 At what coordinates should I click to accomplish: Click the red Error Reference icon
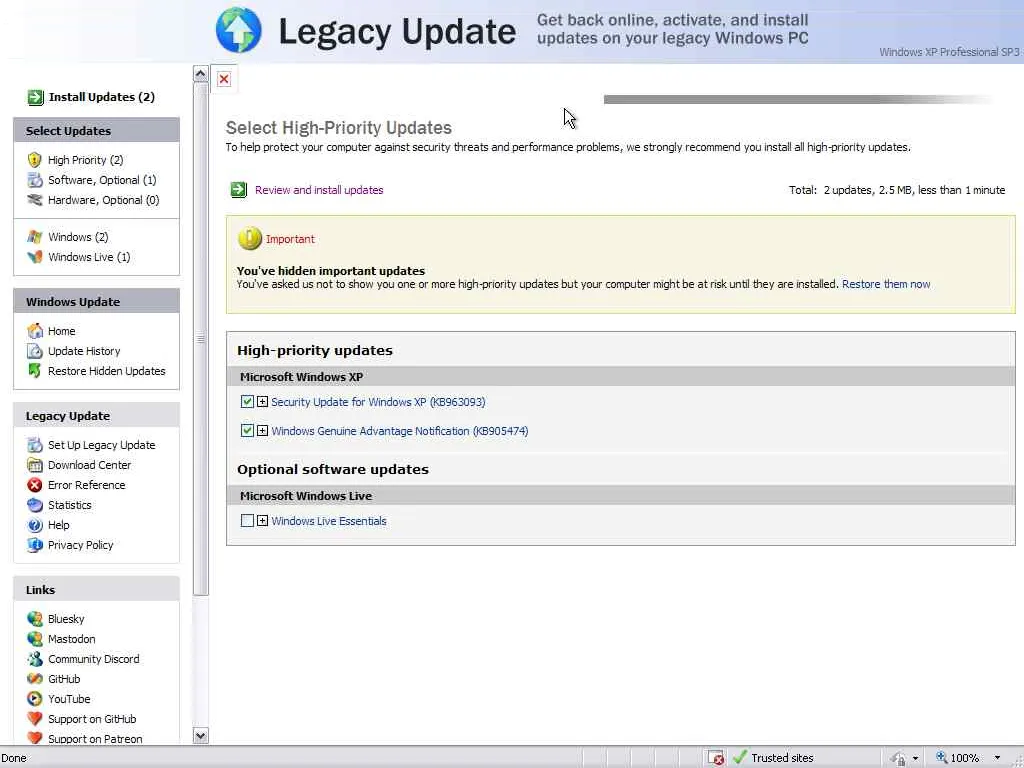35,485
